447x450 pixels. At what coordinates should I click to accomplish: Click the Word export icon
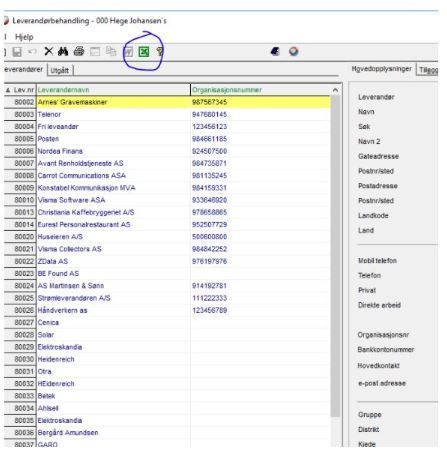coord(128,52)
